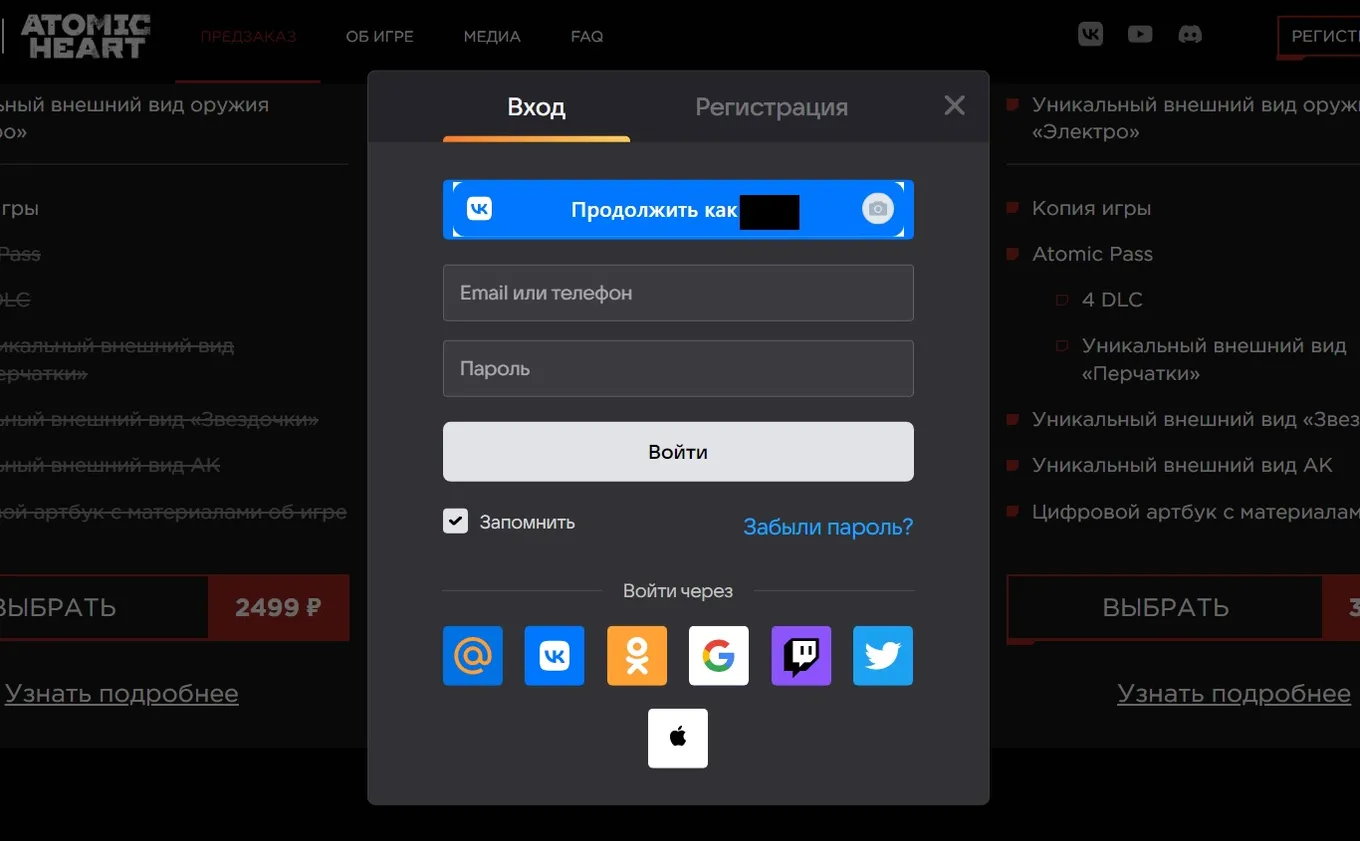Click ВЫБРАТЬ on the right edition card
Image resolution: width=1360 pixels, height=841 pixels.
1165,607
